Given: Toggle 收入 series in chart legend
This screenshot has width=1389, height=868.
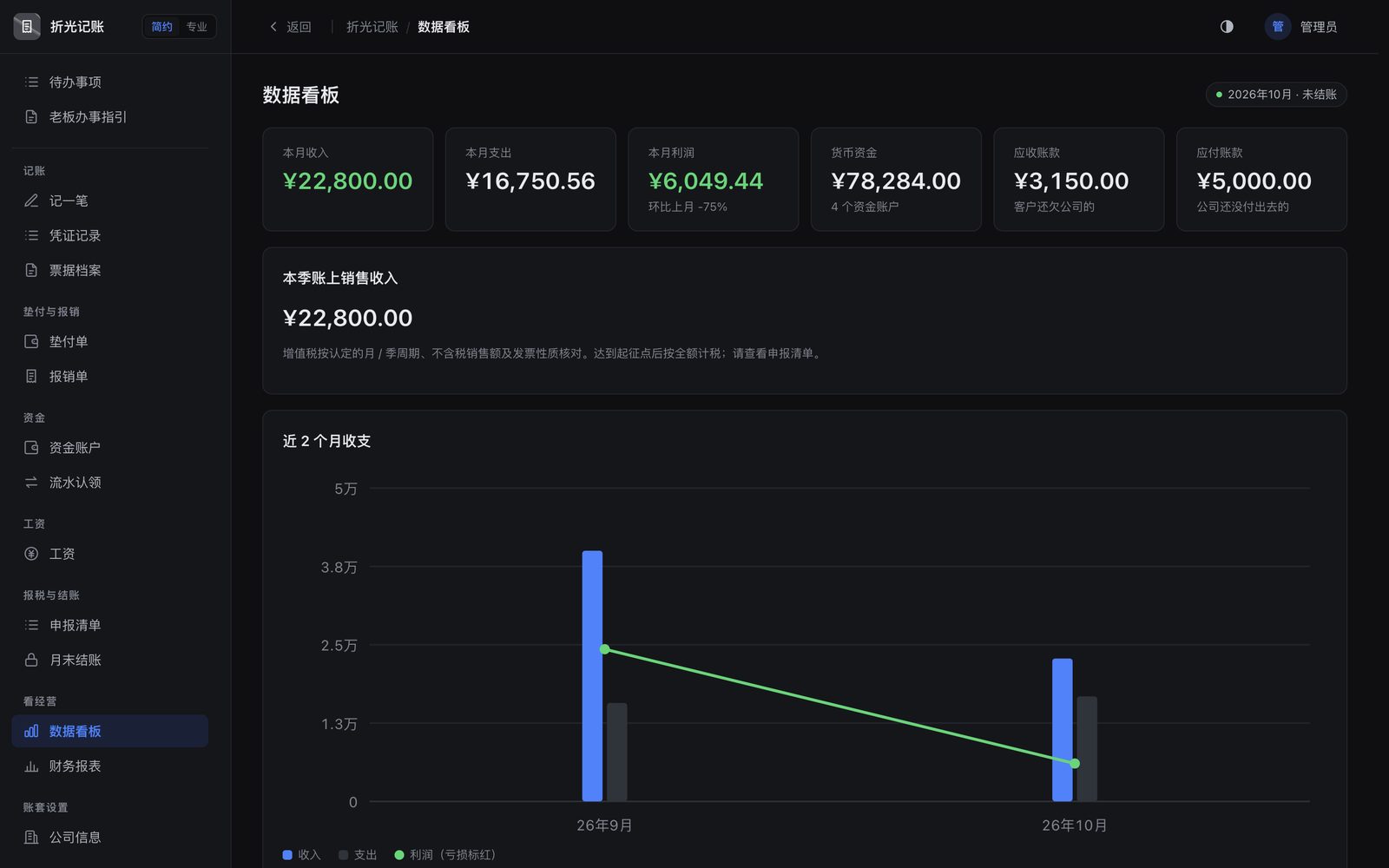Looking at the screenshot, I should click(301, 855).
